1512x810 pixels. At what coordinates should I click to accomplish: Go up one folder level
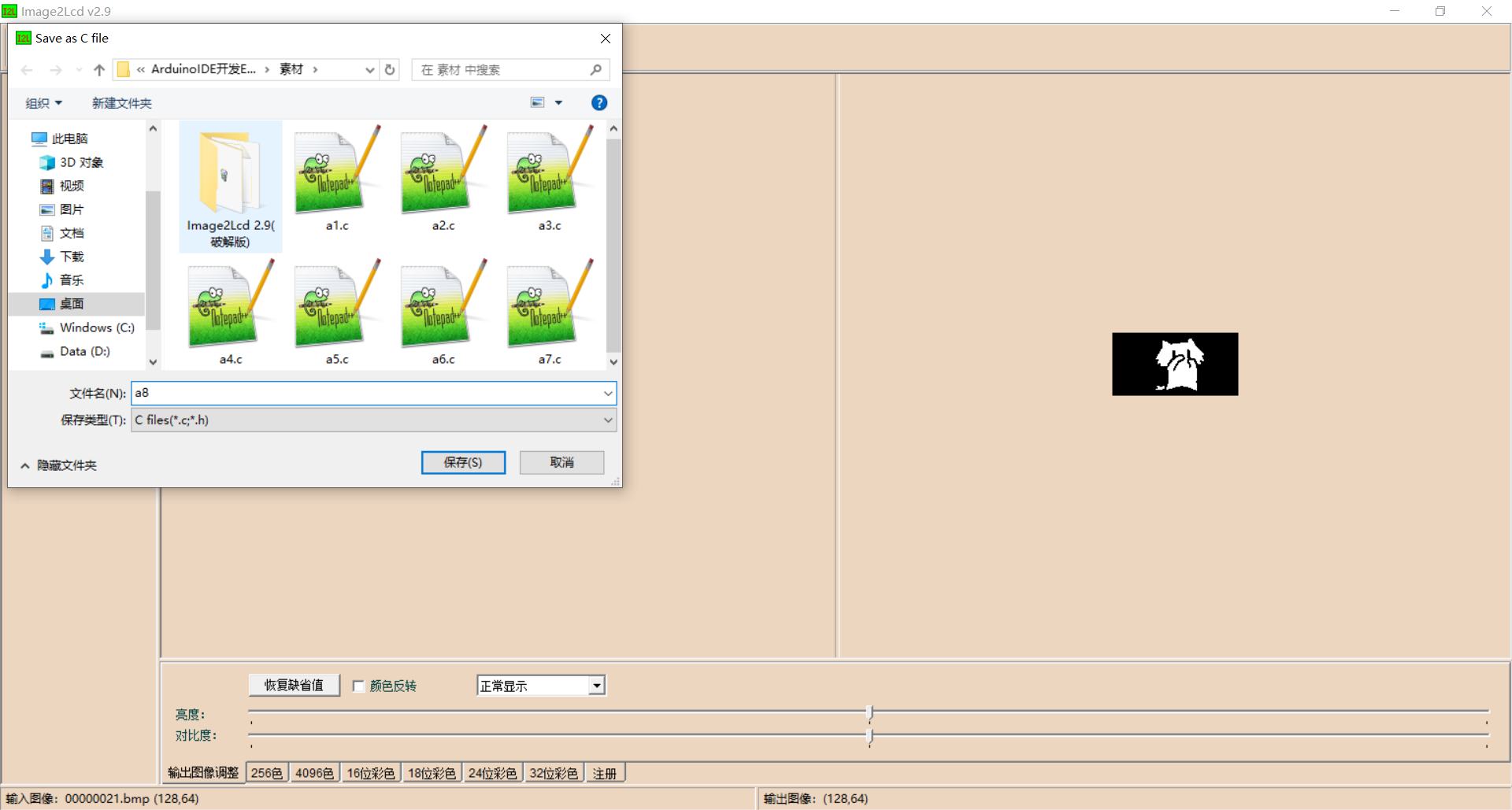99,70
